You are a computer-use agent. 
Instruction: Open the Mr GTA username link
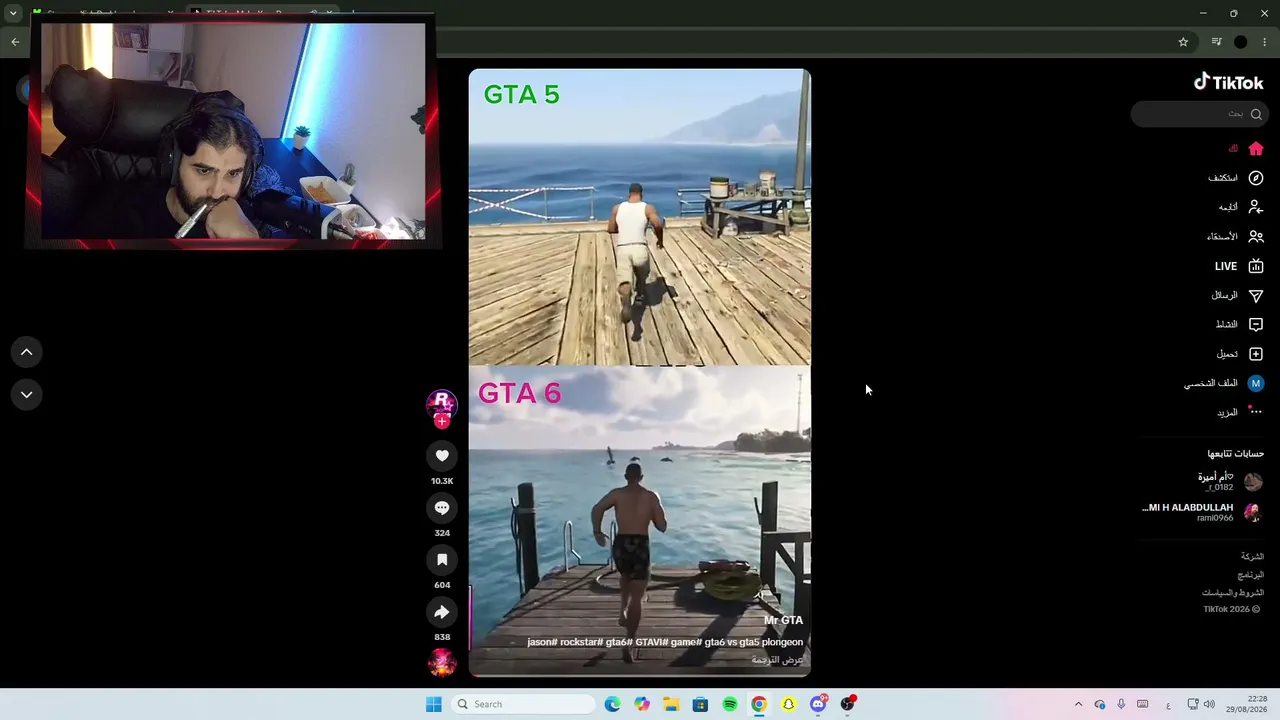click(783, 620)
